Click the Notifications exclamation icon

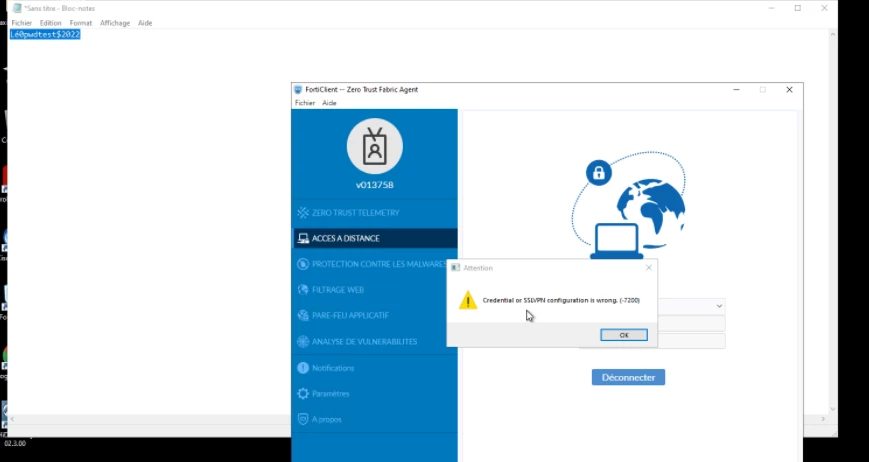click(x=303, y=368)
